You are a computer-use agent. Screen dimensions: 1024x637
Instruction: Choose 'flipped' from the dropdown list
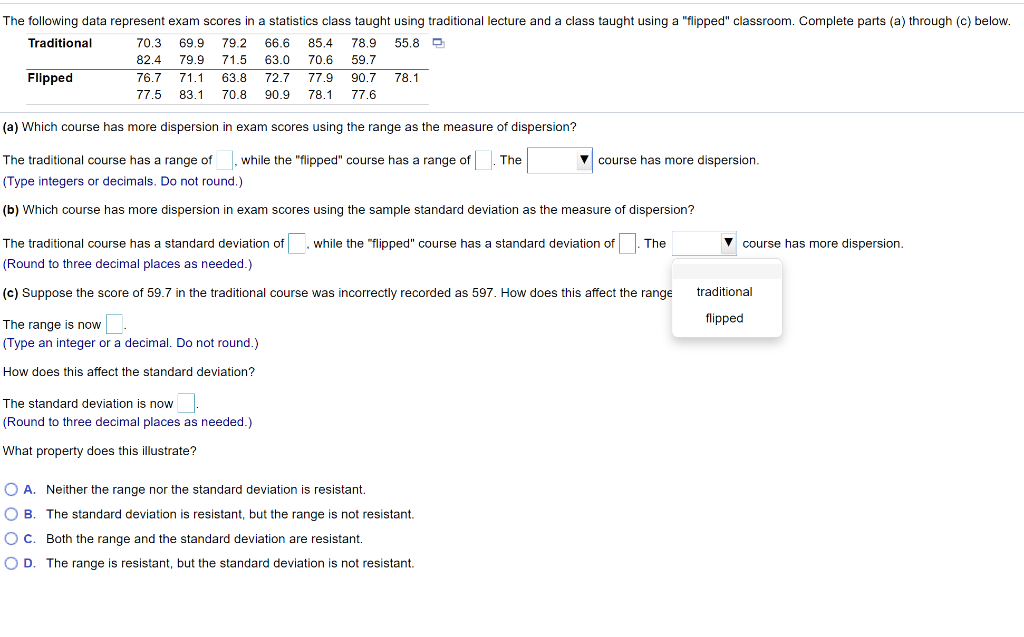tap(724, 318)
